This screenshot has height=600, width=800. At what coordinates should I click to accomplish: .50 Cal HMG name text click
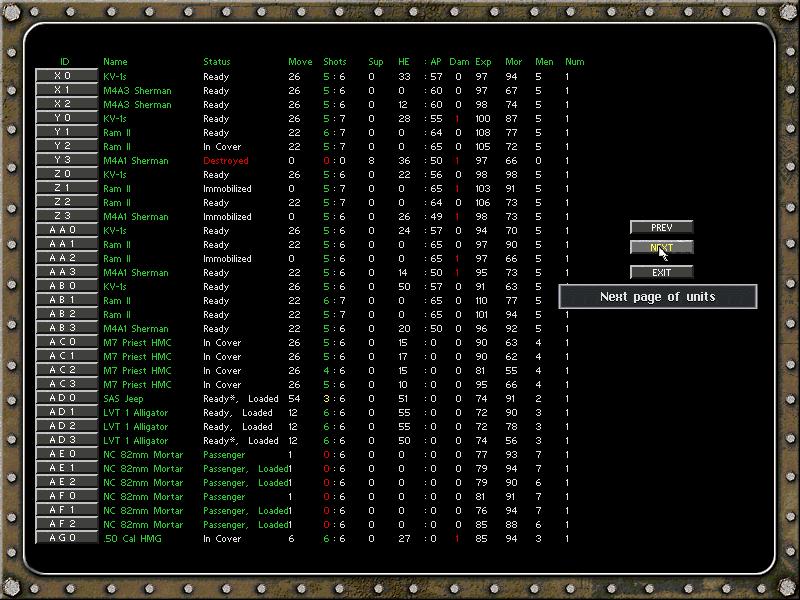(x=132, y=539)
